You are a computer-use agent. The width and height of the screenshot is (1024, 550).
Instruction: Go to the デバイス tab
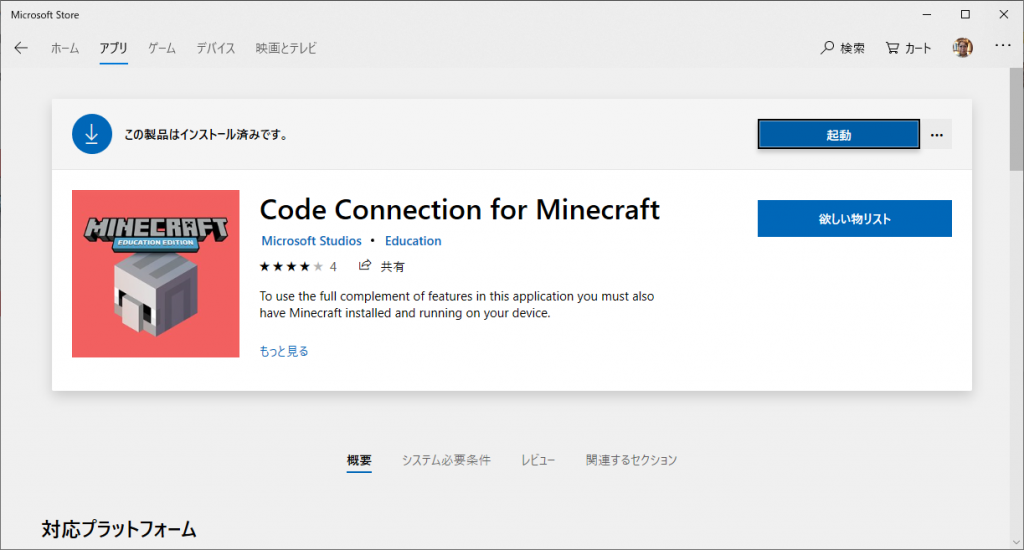[216, 48]
